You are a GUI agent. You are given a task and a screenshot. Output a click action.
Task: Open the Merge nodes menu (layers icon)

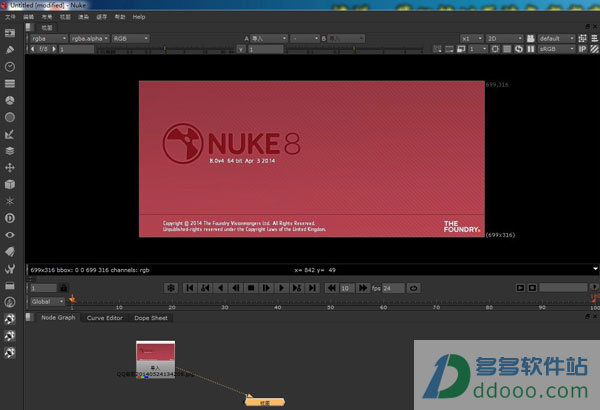[10, 151]
